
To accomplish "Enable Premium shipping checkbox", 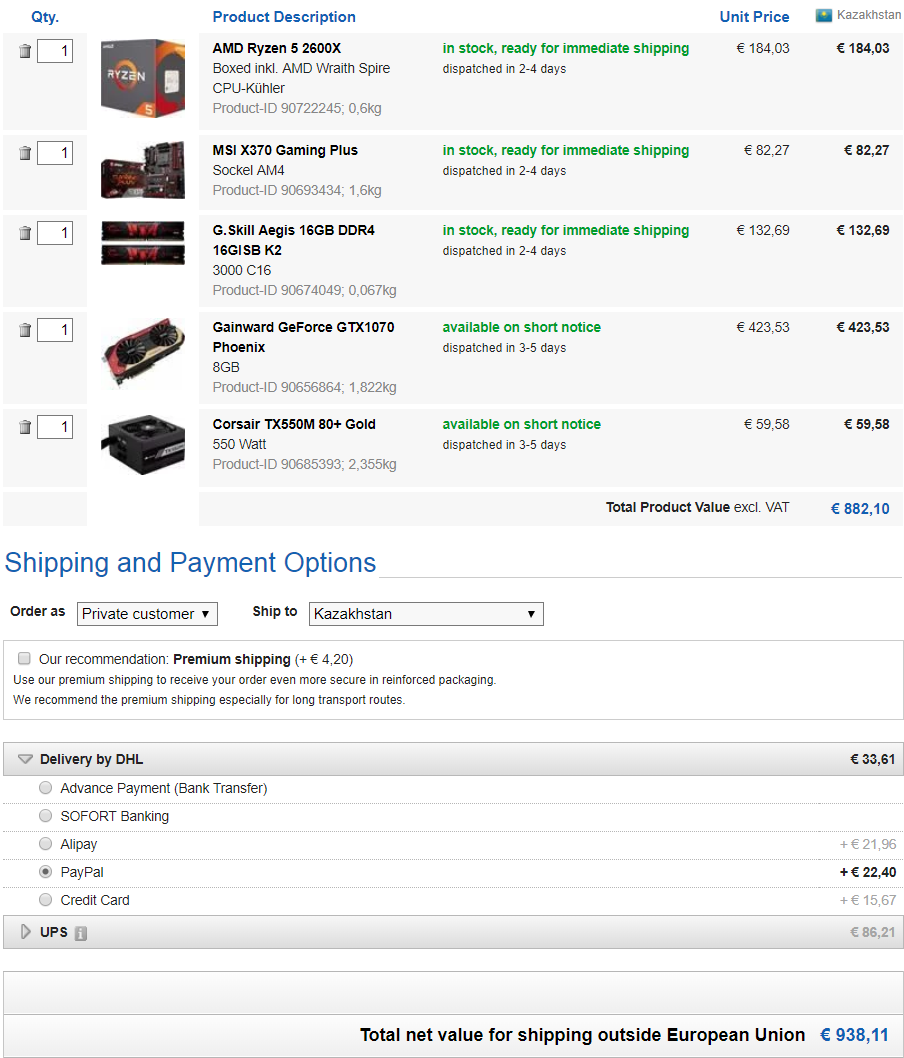I will tap(25, 659).
